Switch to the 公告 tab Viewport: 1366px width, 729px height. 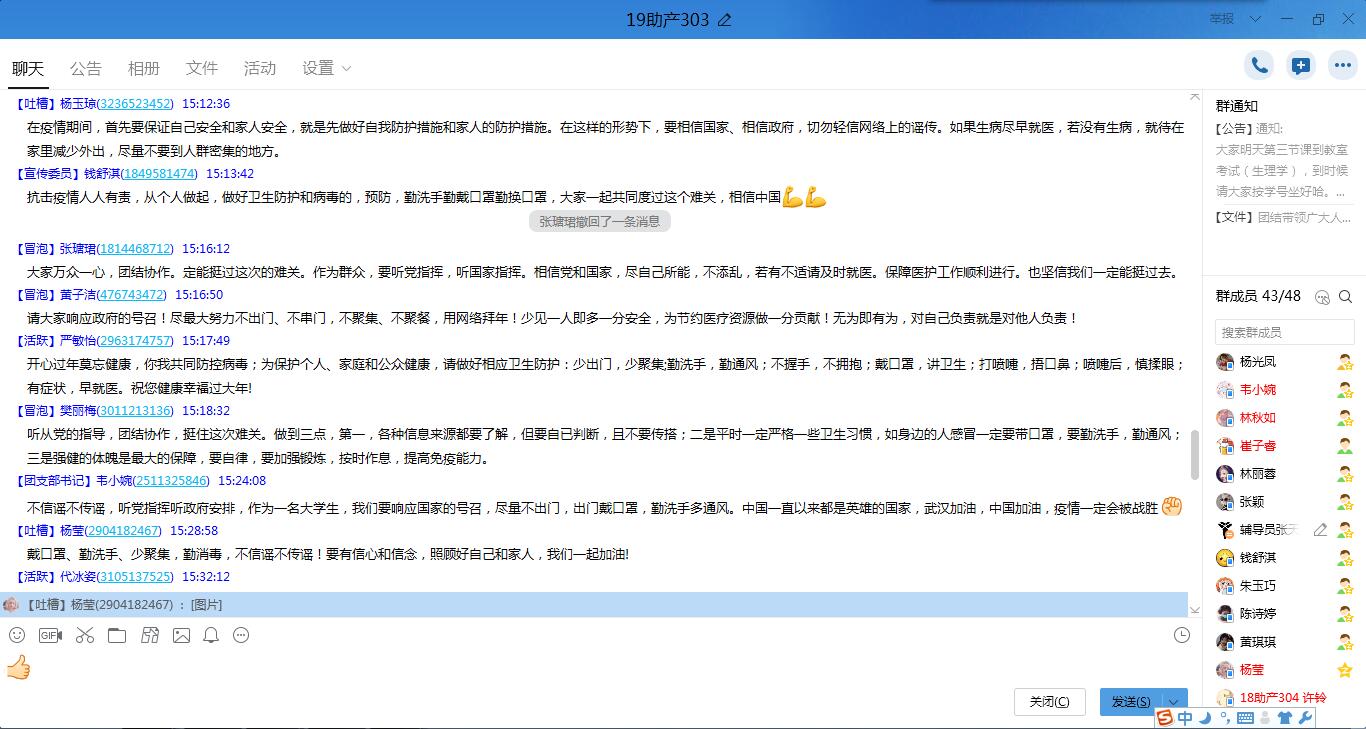(x=86, y=68)
